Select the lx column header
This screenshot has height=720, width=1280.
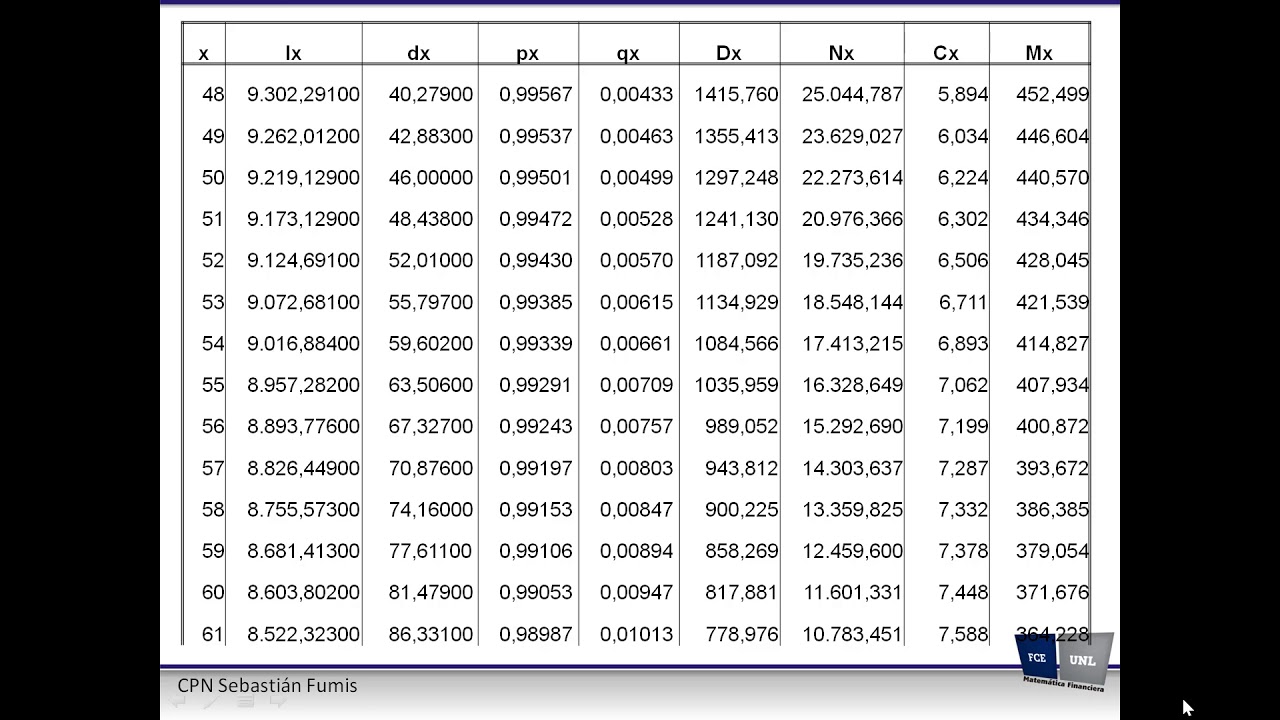click(x=293, y=53)
